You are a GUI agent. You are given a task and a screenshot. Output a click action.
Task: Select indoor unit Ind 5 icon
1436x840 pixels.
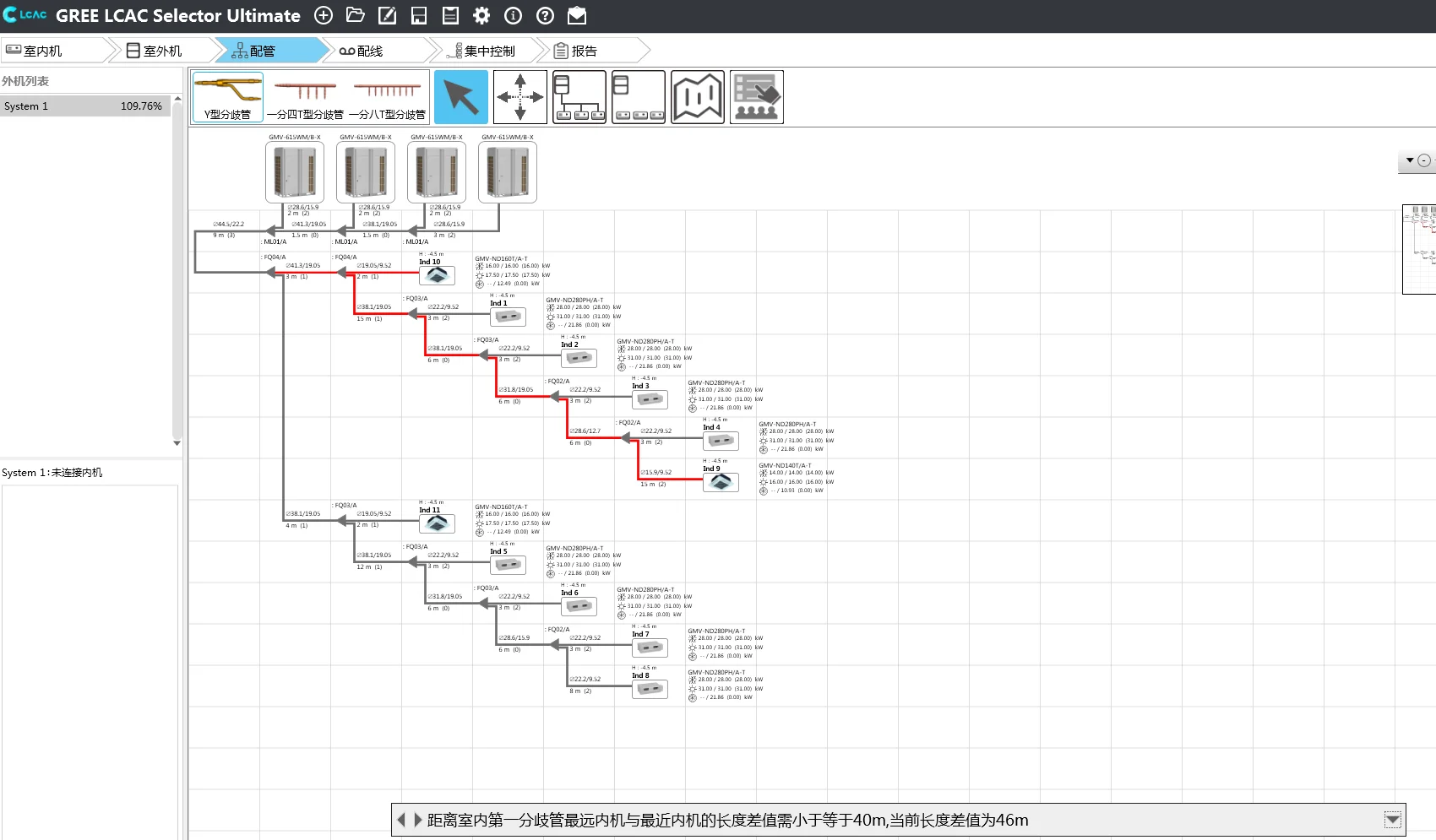[x=508, y=565]
